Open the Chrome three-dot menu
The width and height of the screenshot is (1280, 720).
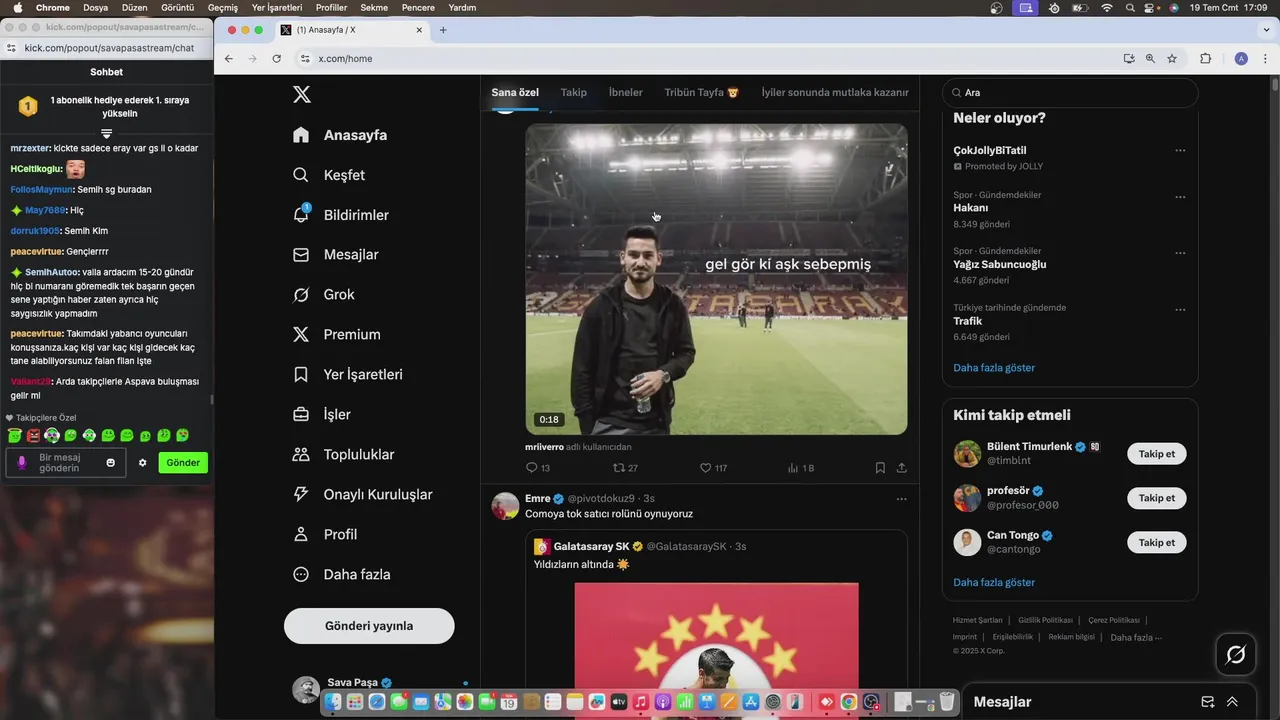pos(1266,59)
